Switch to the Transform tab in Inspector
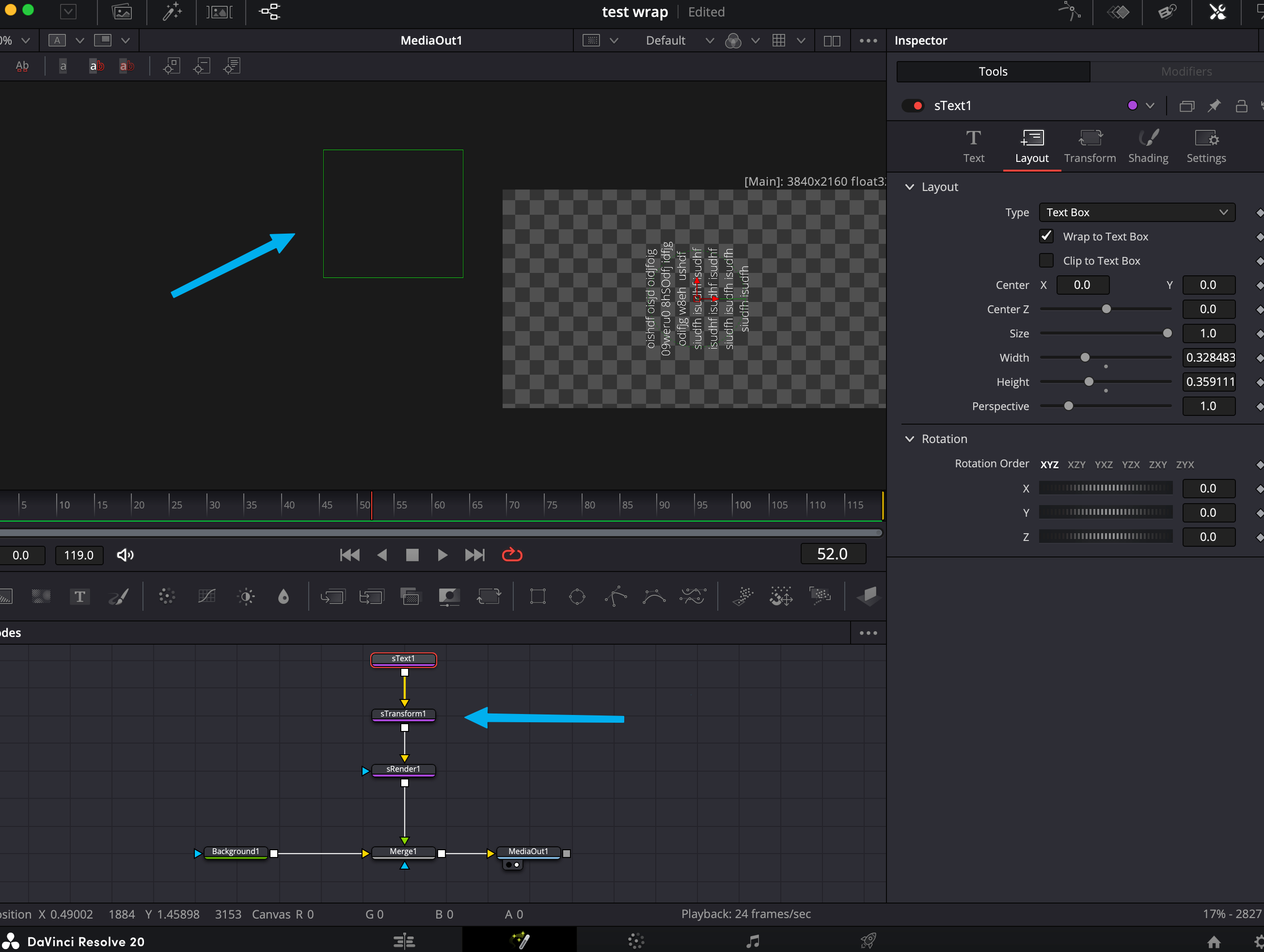1264x952 pixels. (1090, 146)
